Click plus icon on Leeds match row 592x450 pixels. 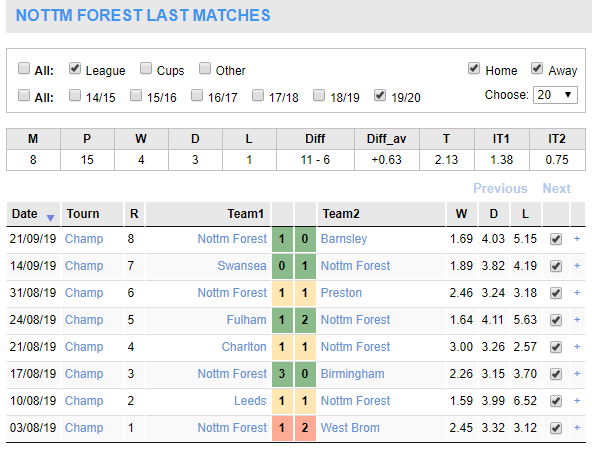[577, 401]
